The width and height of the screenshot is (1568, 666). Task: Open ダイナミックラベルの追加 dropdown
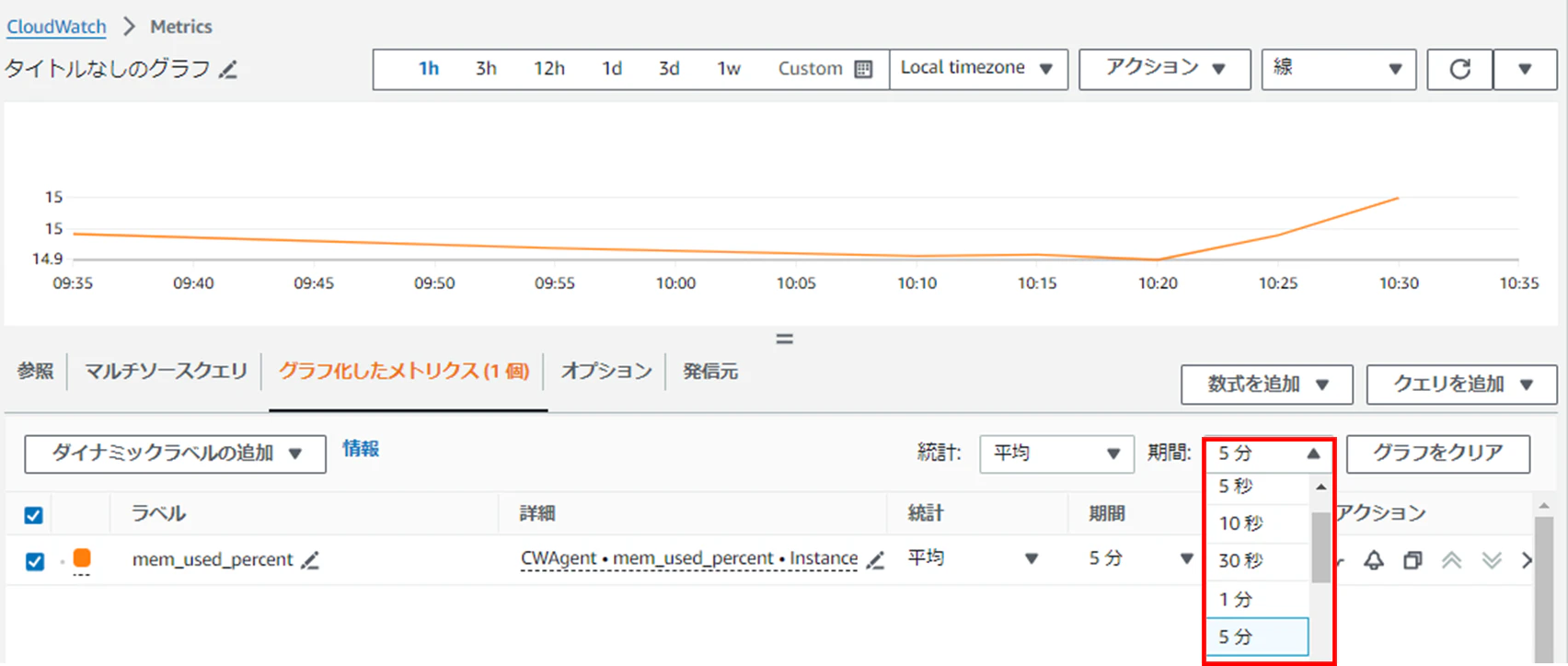175,454
